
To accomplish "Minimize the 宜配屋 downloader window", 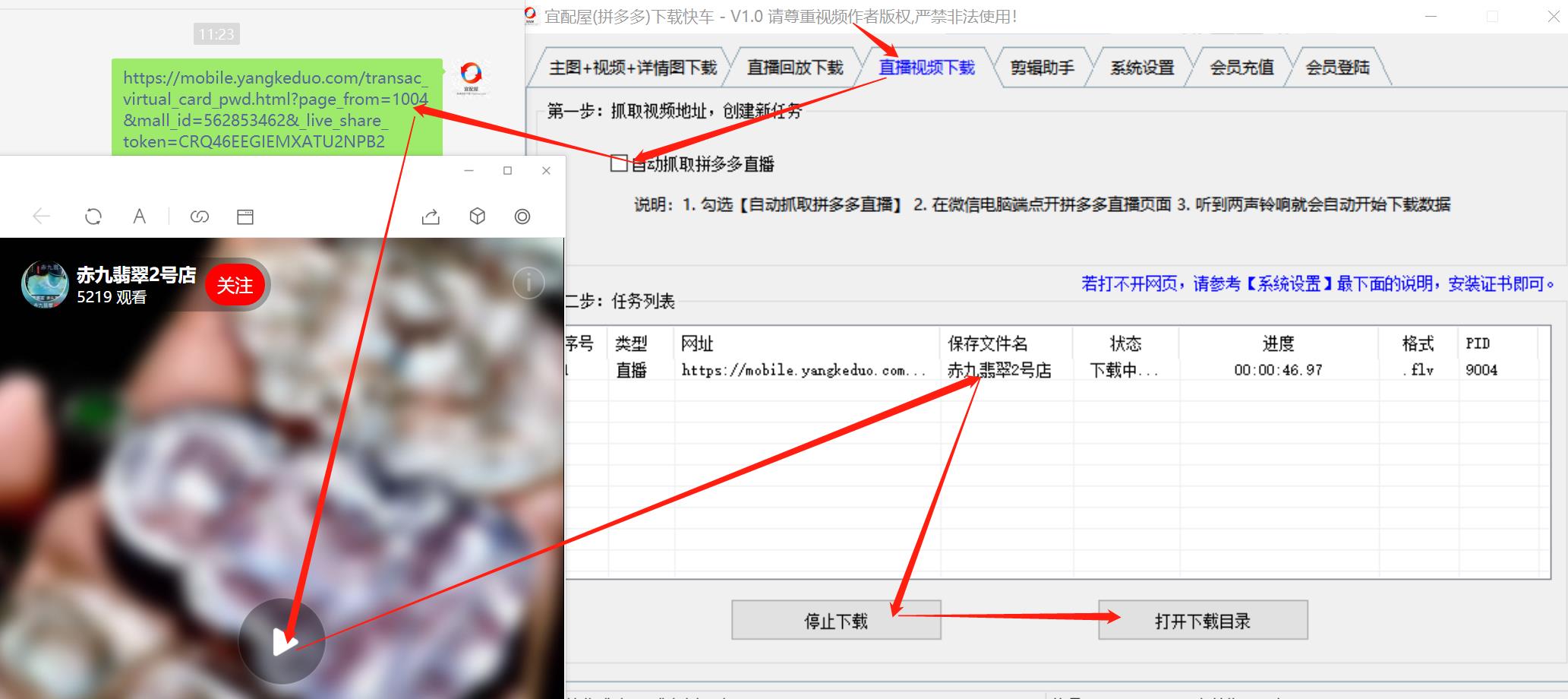I will [x=1431, y=16].
